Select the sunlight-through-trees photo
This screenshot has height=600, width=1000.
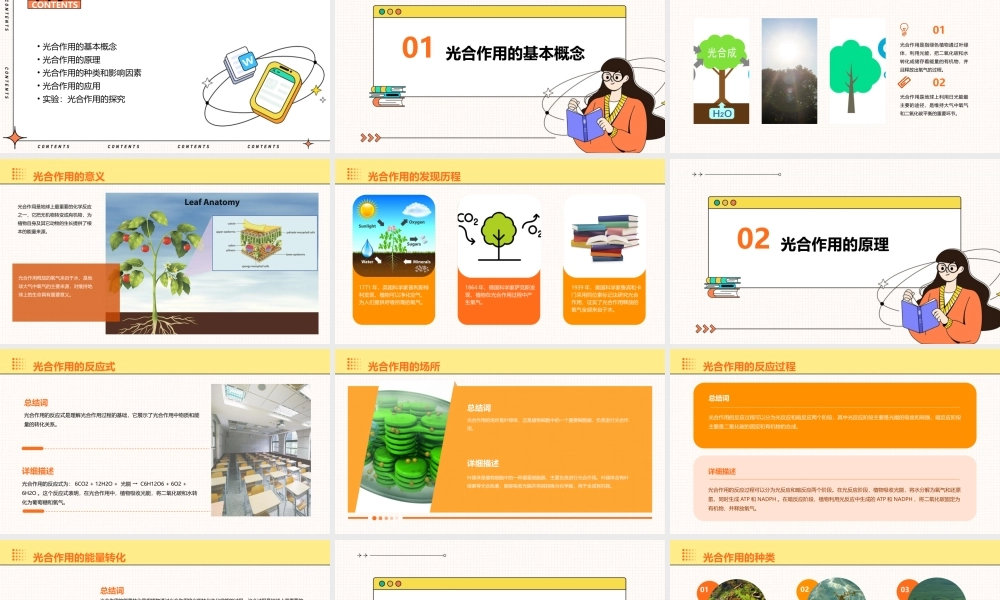point(789,71)
